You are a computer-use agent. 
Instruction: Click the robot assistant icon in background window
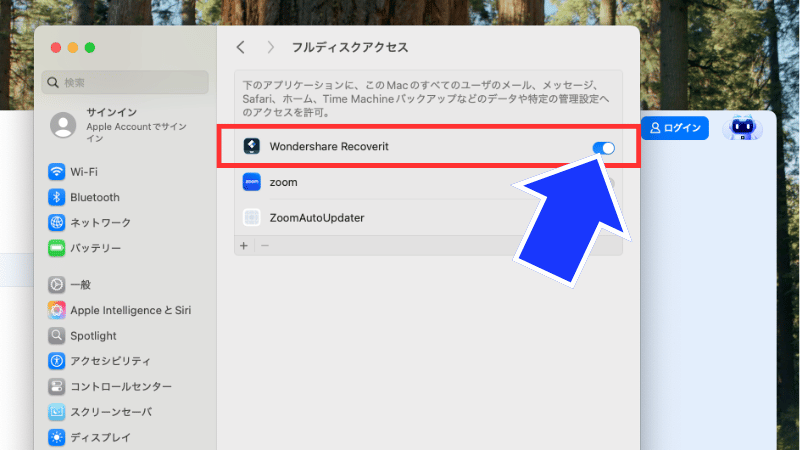pyautogui.click(x=742, y=128)
